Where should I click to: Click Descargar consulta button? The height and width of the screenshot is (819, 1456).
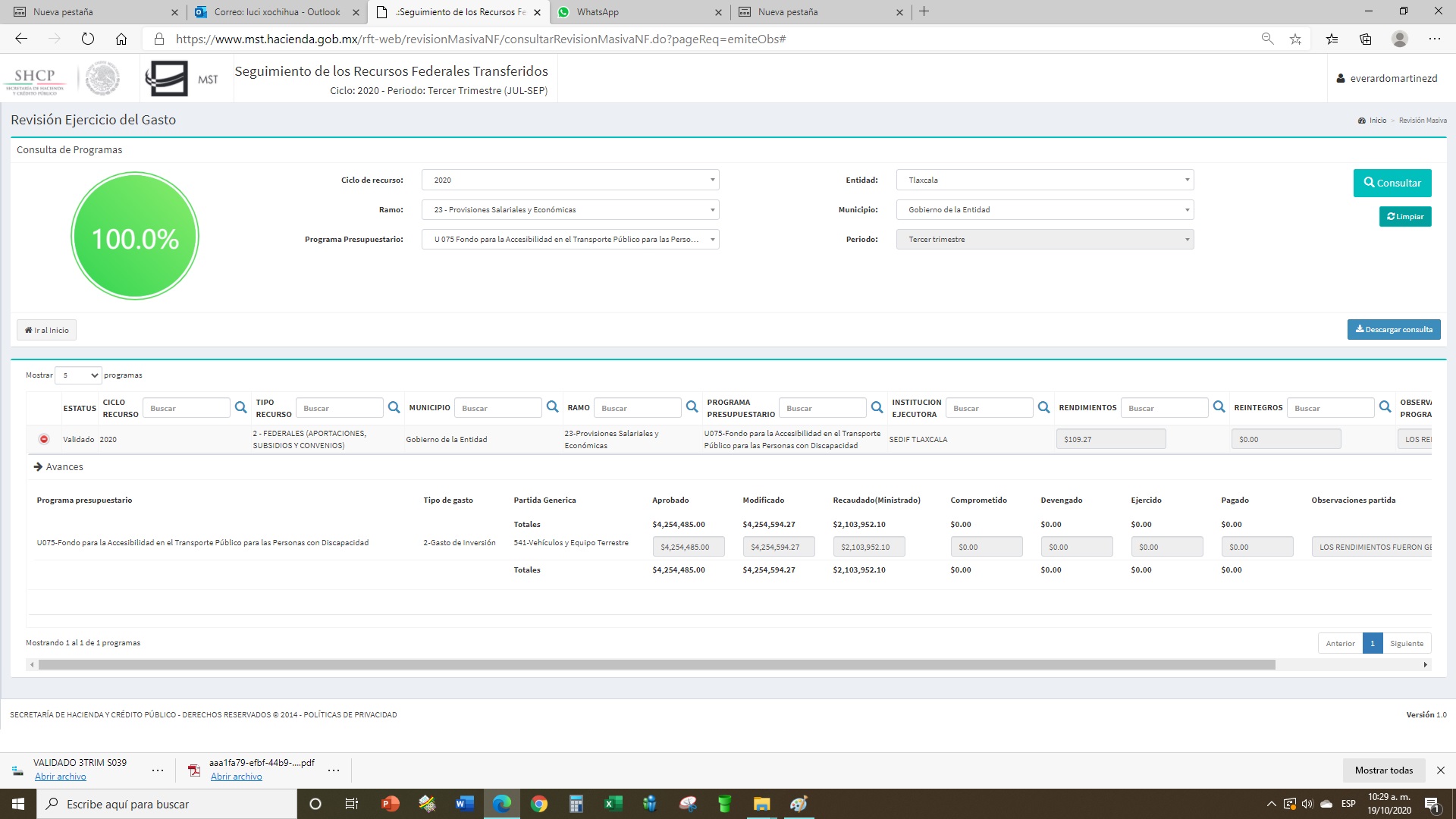1394,330
